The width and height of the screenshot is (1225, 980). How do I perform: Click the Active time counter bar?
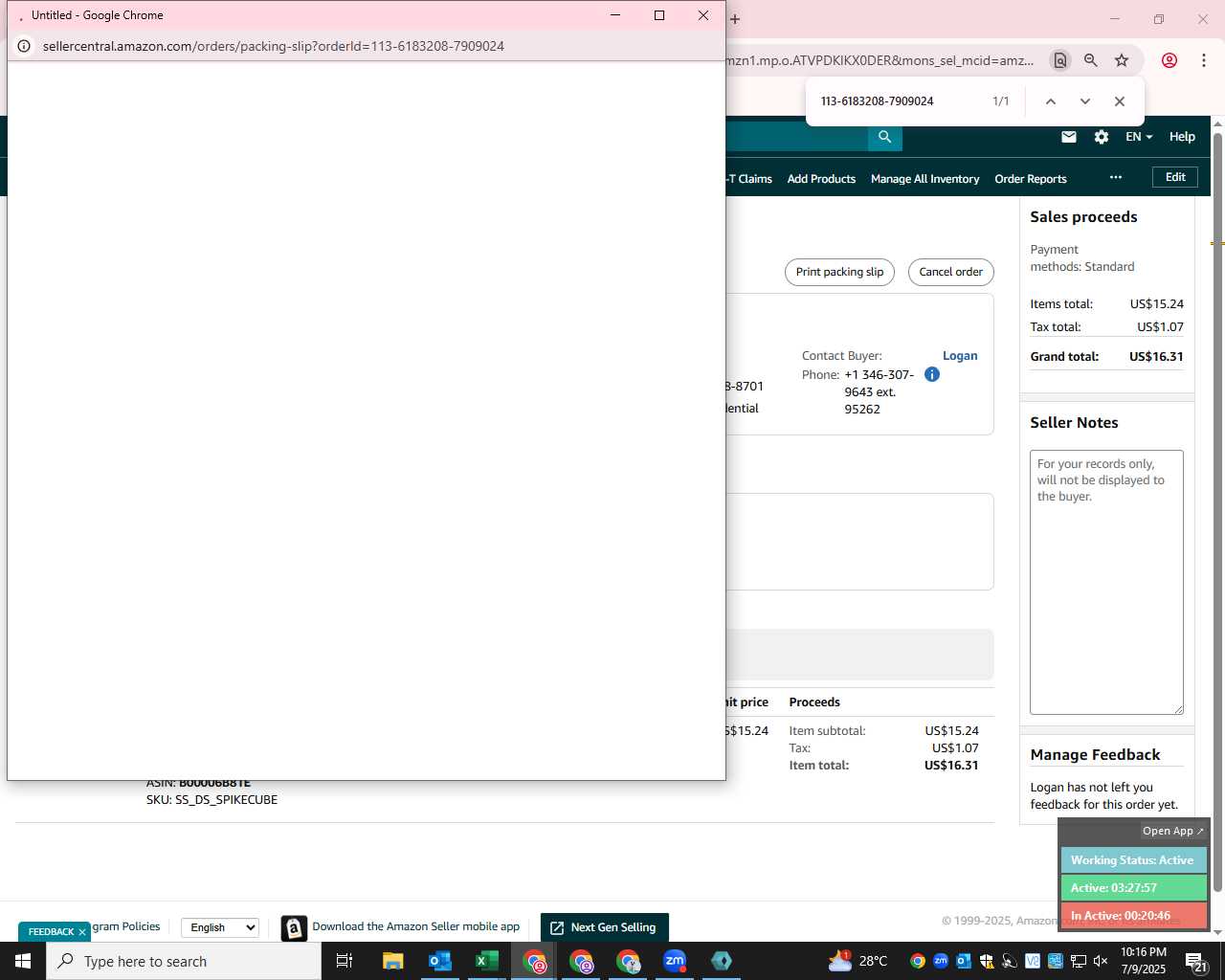point(1133,887)
